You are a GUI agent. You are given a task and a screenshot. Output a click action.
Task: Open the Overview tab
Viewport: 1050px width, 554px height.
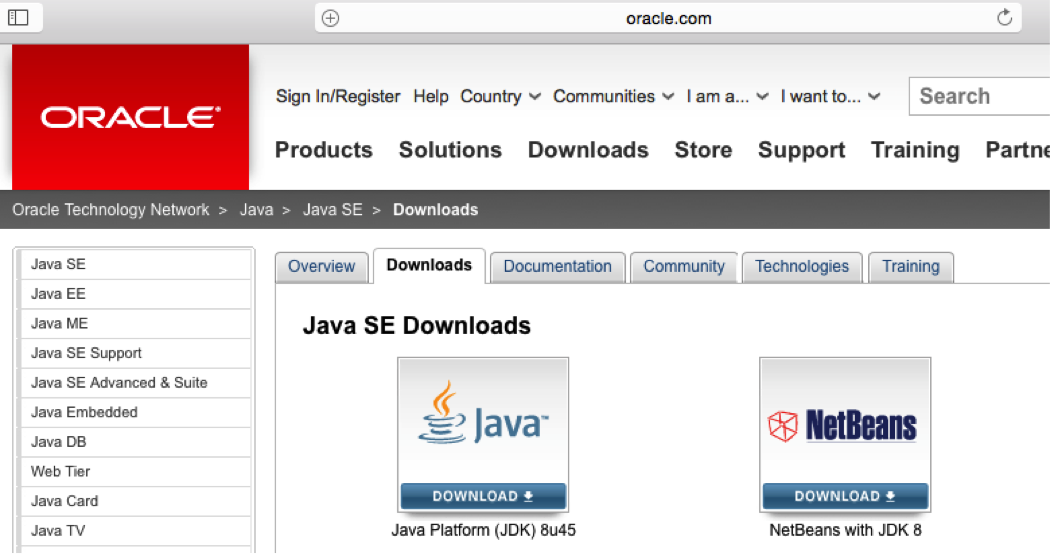point(321,267)
